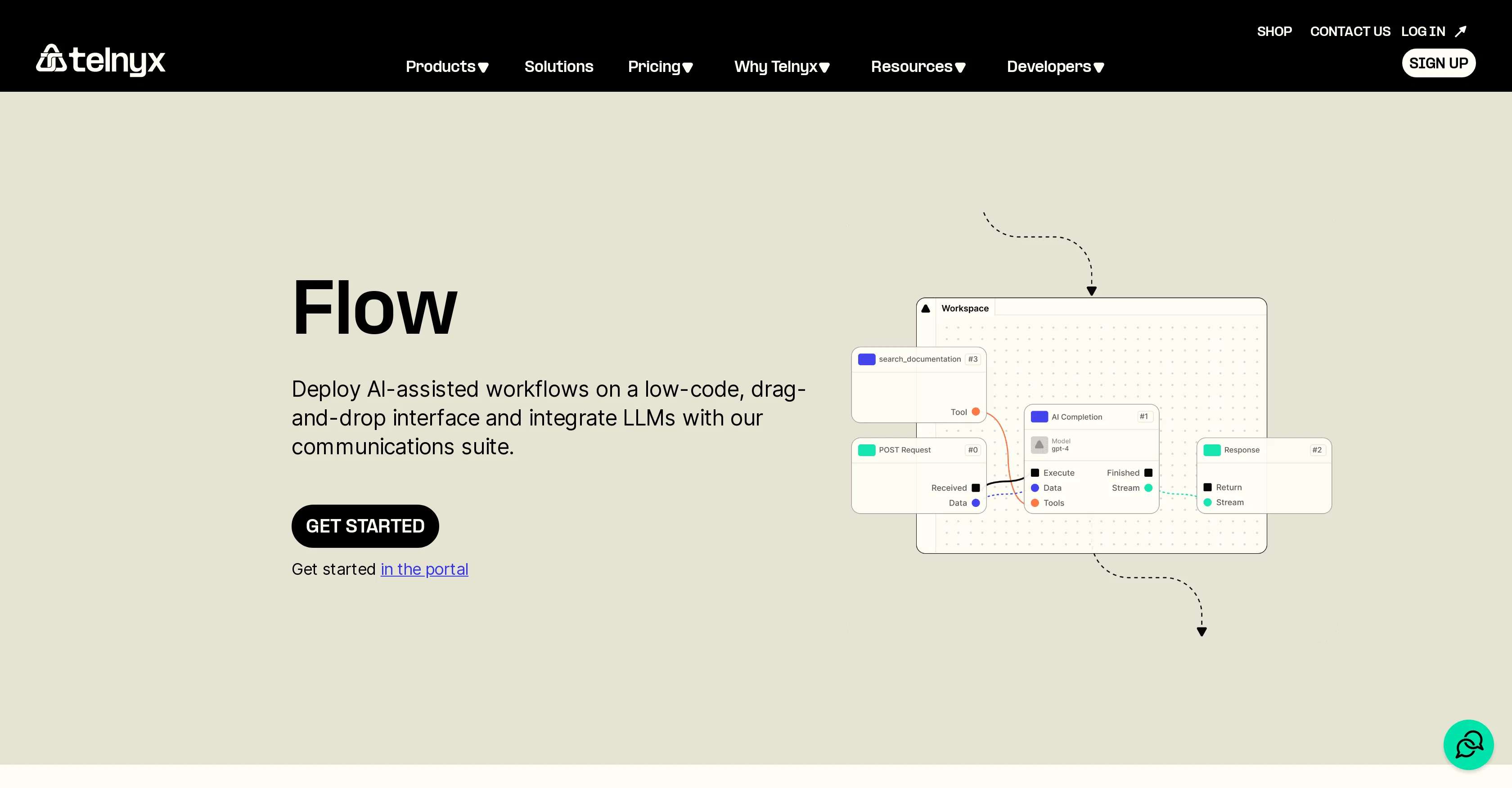Click the Sign Up button
The image size is (1512, 788).
coord(1439,63)
